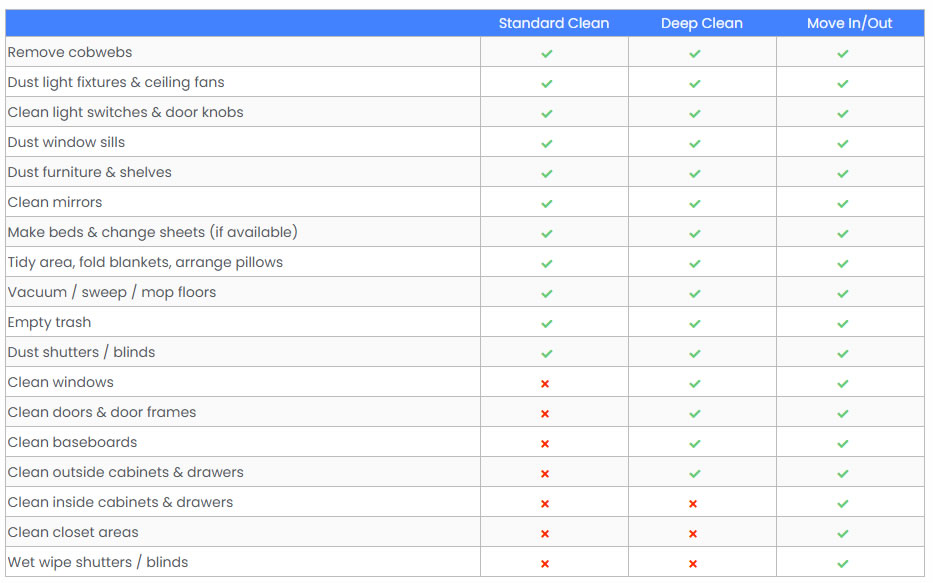
Task: Click Move In/Out checkmark for Clean closet areas
Action: (843, 534)
